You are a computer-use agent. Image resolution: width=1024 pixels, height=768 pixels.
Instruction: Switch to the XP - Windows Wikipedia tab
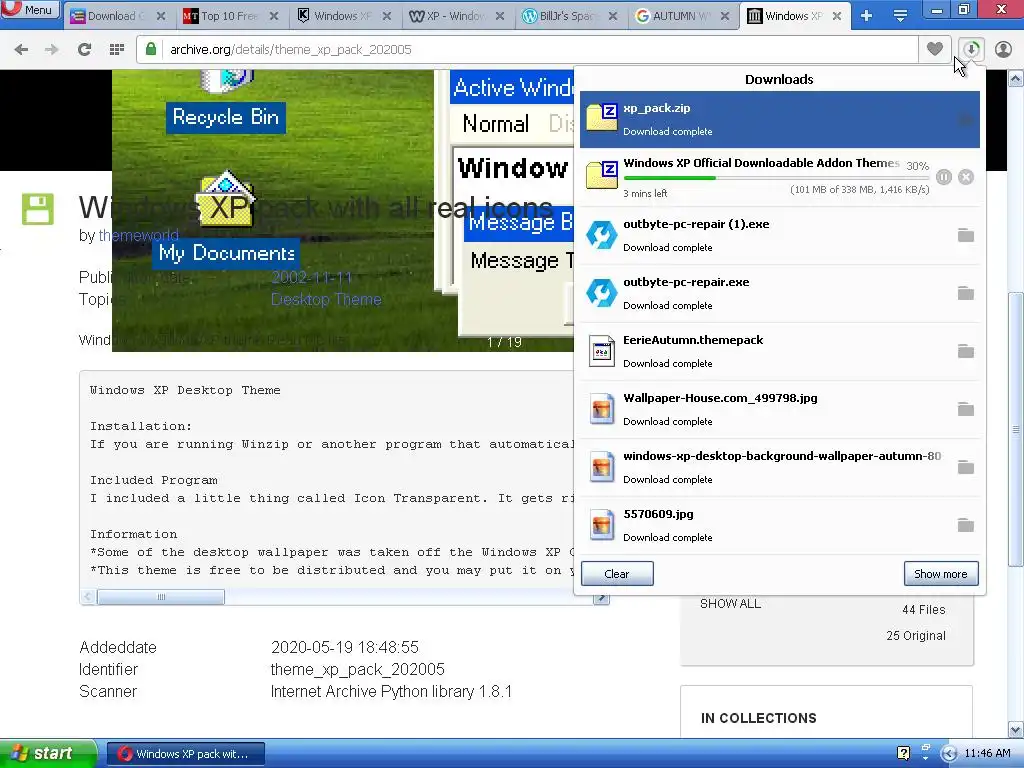[456, 16]
